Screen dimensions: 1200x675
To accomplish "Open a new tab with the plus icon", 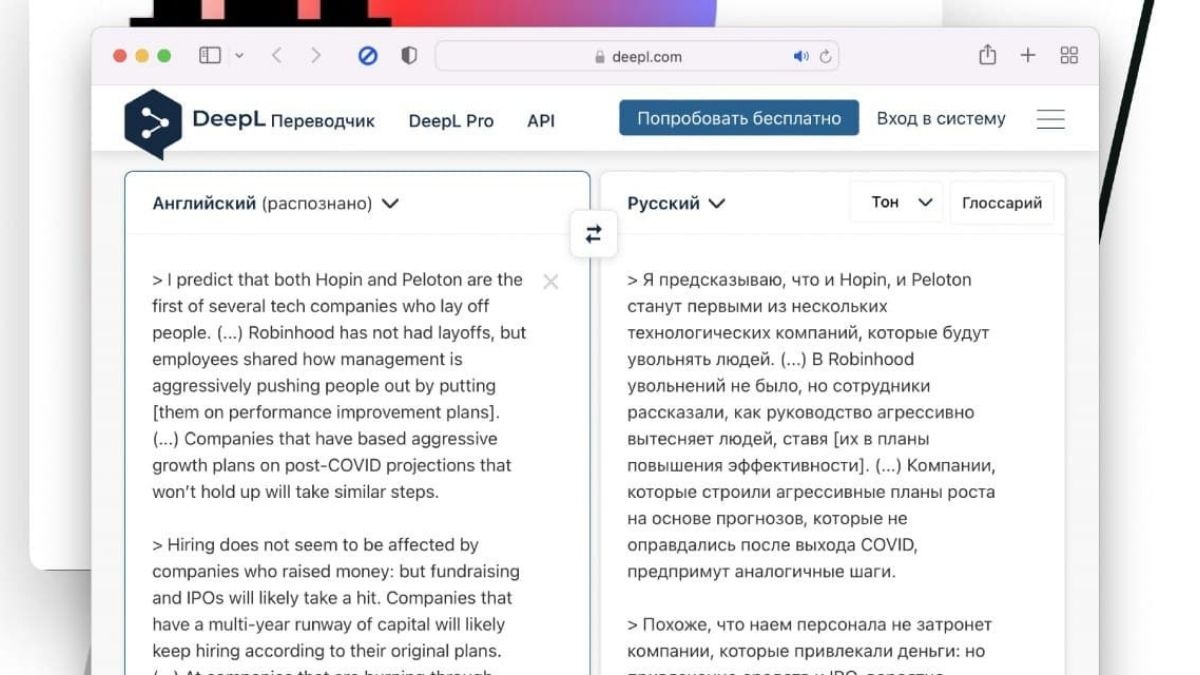I will 1028,56.
